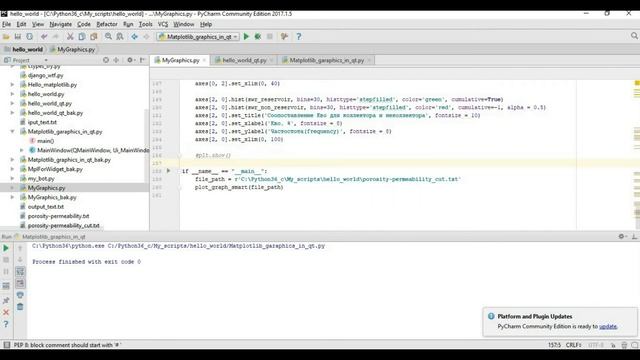Toggle Pin Tab in Run panel
The height and width of the screenshot is (360, 640).
tap(6, 301)
